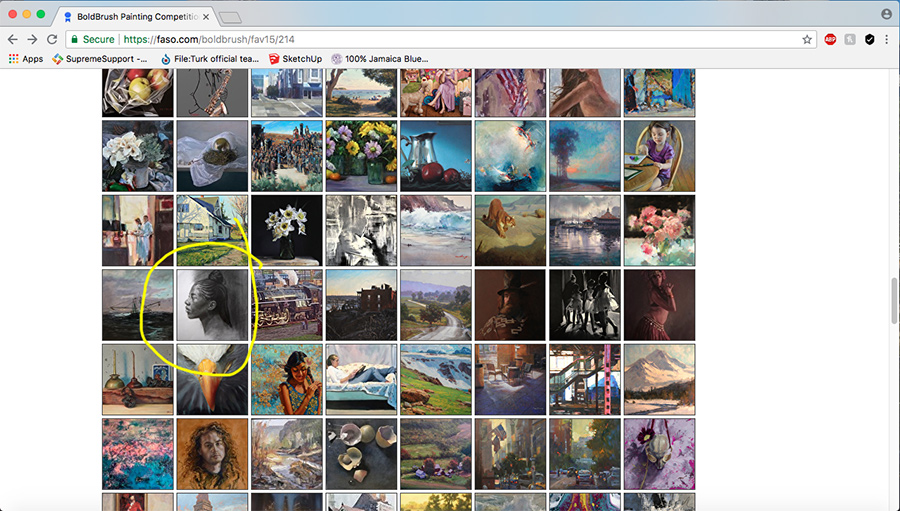Open the sailing ship on dark sea thumbnail
Screen dimensions: 900x511
pos(138,305)
